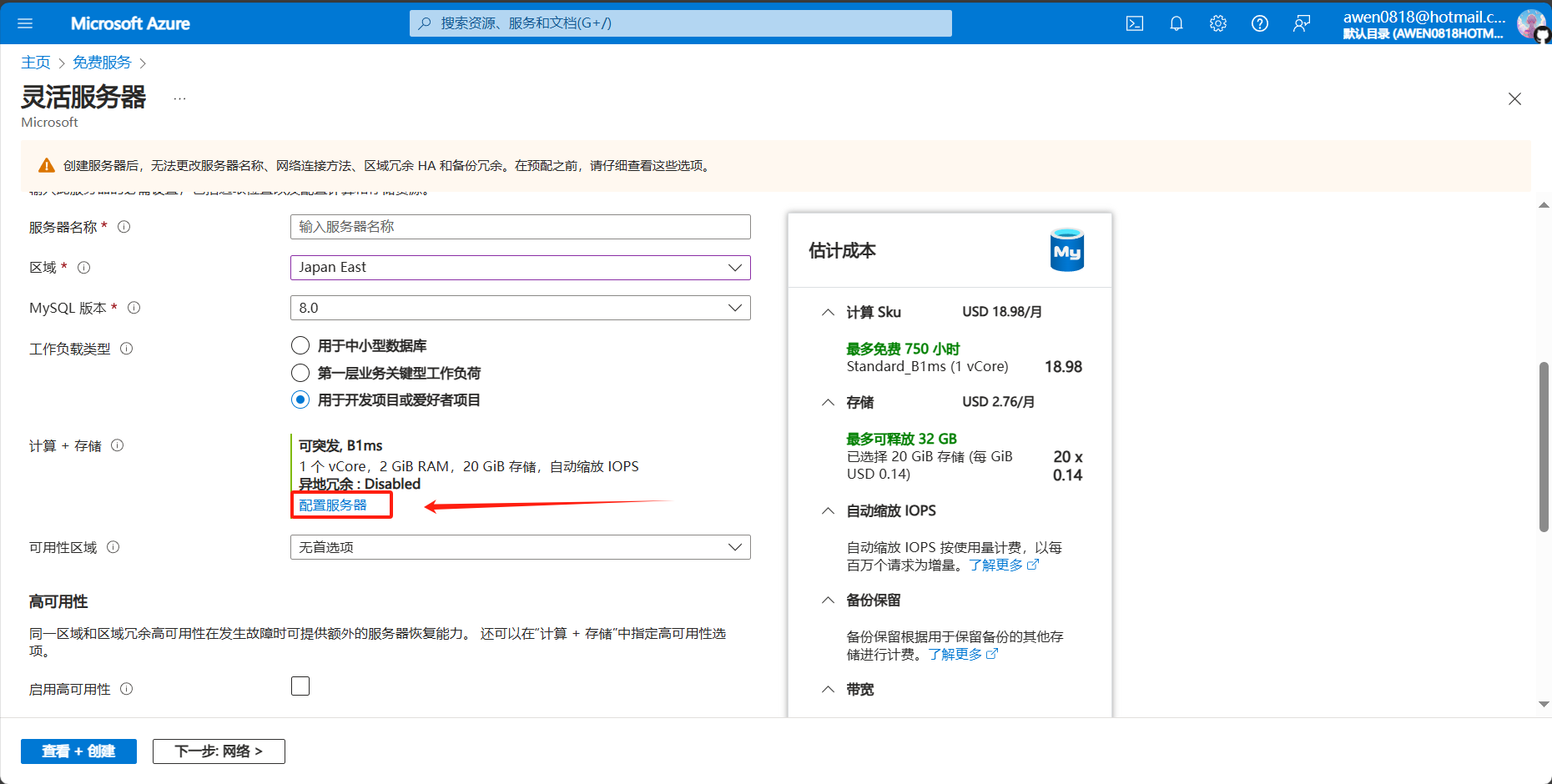Image resolution: width=1552 pixels, height=784 pixels.
Task: Open 了解更多 link under 自动缩放 IOPS
Action: click(x=996, y=565)
